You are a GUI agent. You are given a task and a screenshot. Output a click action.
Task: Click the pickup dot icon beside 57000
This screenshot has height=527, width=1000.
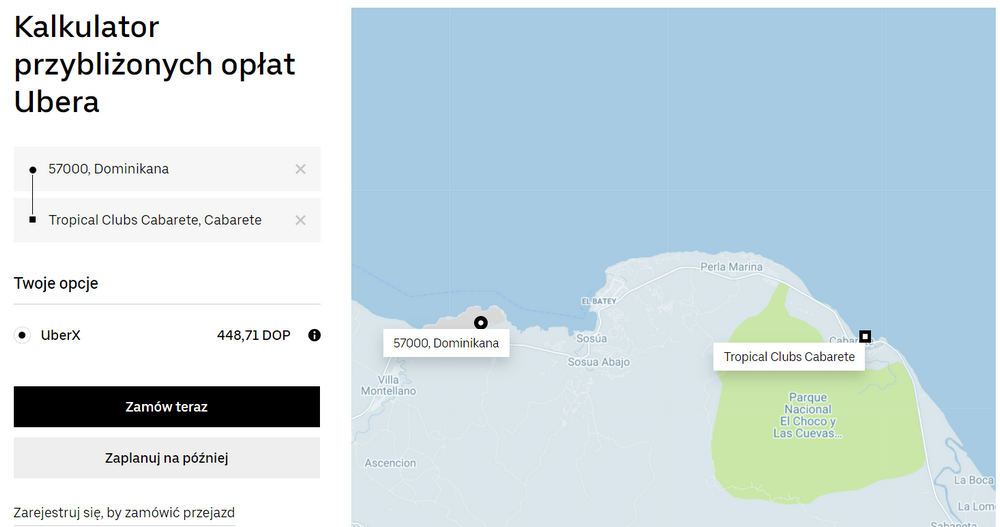[x=33, y=170]
